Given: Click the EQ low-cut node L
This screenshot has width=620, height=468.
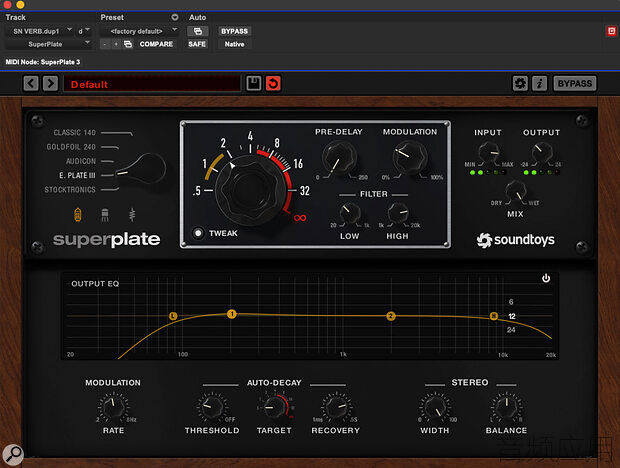Looking at the screenshot, I should pyautogui.click(x=173, y=316).
